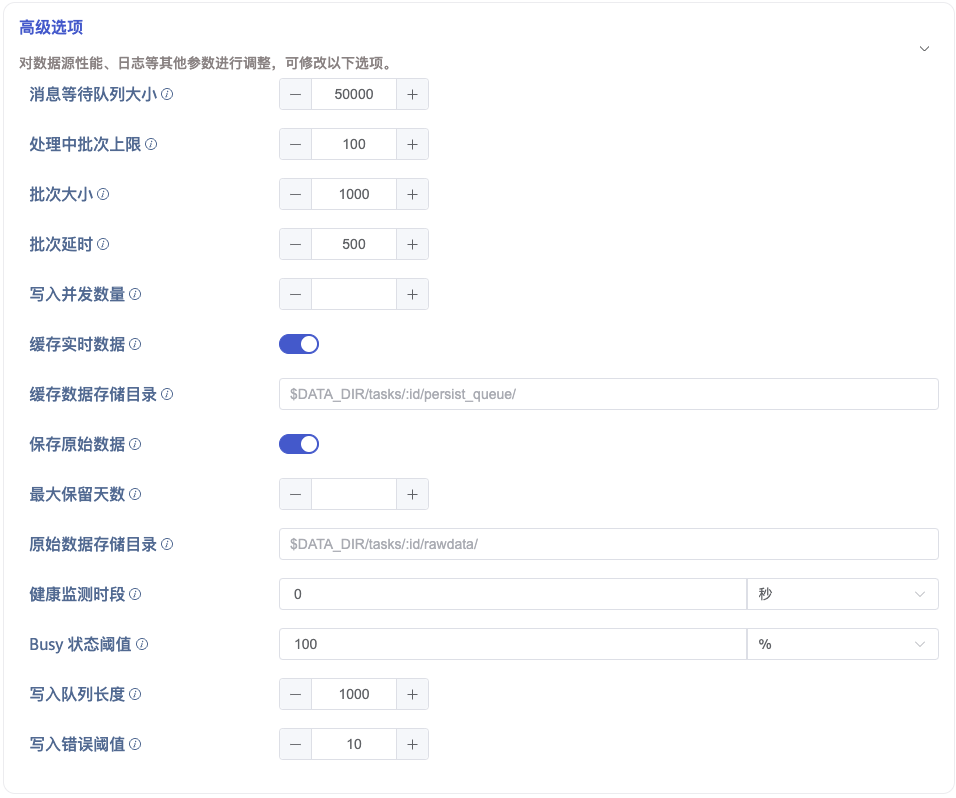Click info icon next to 写入并发数量
956x798 pixels.
pos(135,294)
